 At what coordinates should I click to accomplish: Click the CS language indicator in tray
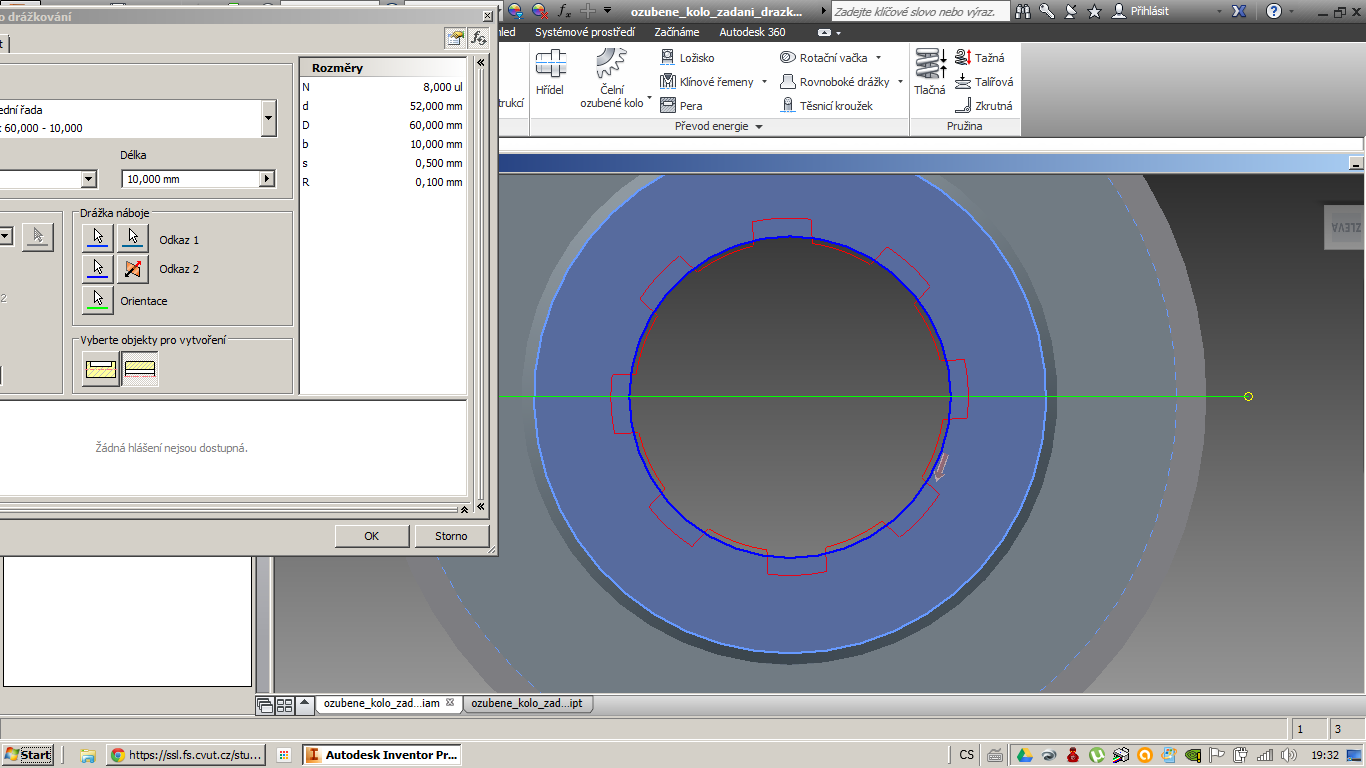tap(966, 755)
